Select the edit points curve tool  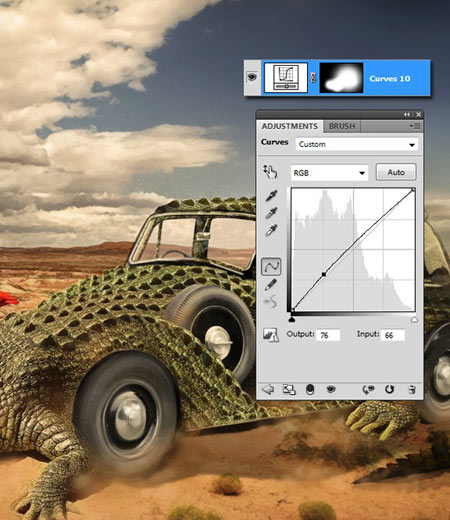pyautogui.click(x=271, y=267)
